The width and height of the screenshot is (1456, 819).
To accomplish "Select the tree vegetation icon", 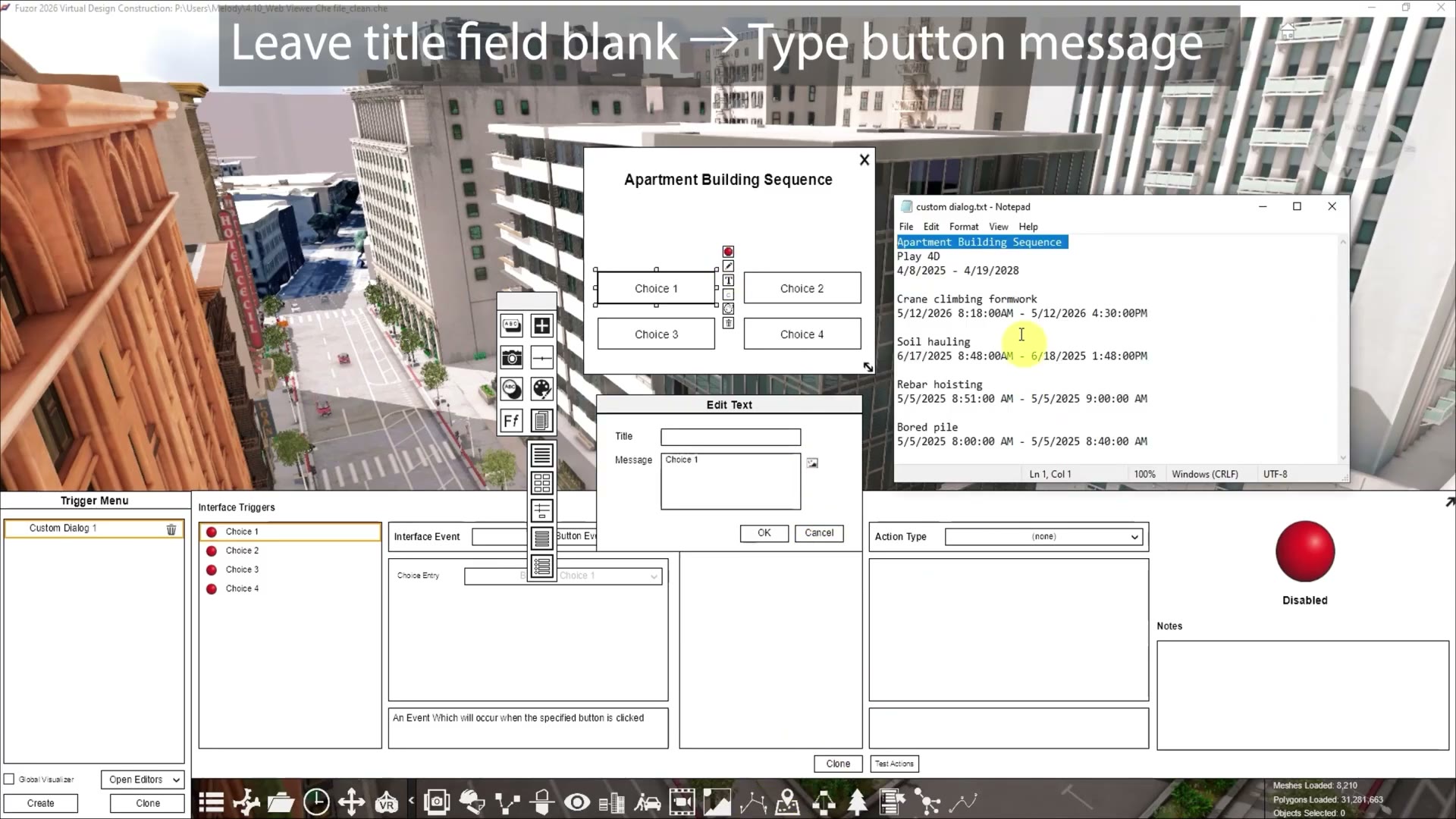I will point(858,802).
